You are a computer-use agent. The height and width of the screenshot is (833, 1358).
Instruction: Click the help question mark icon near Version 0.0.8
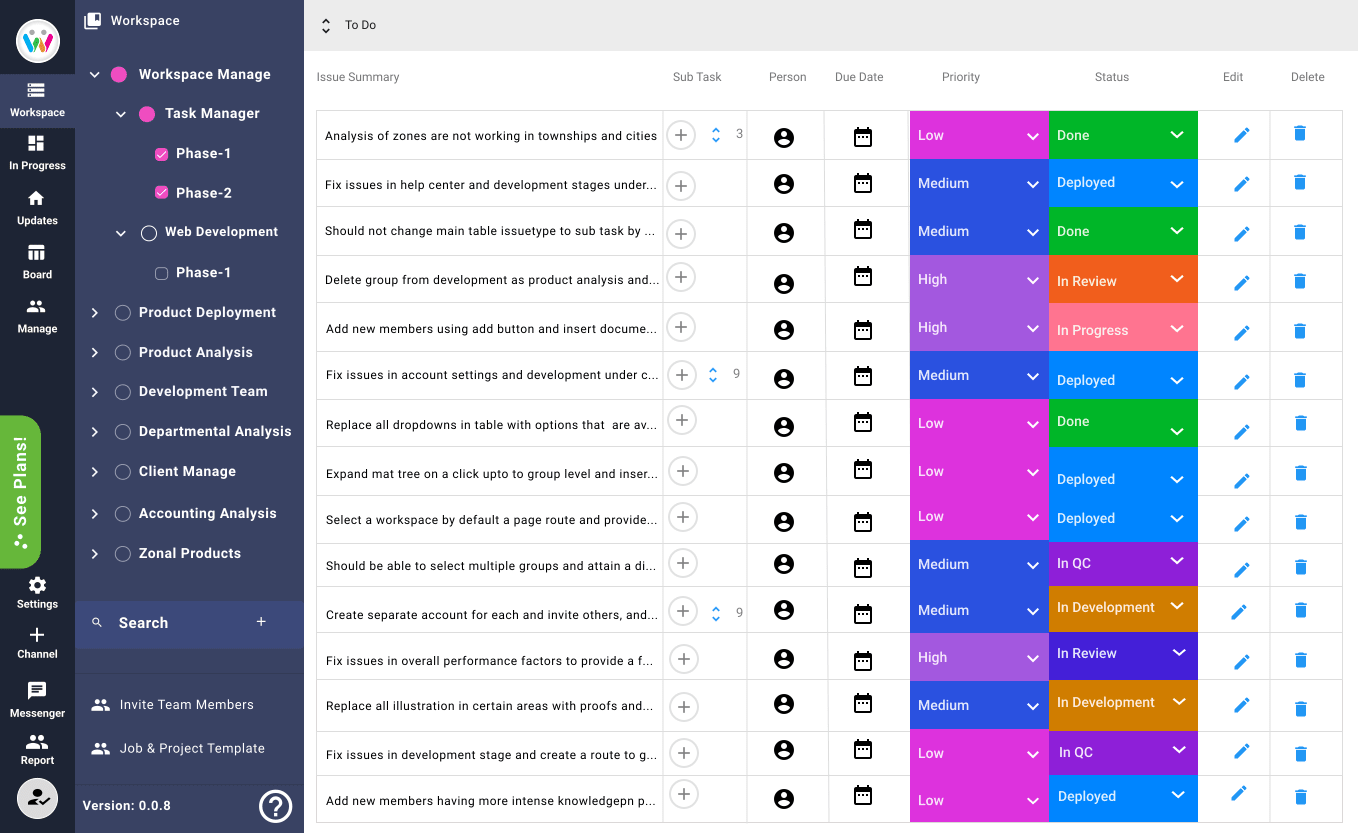pos(275,806)
